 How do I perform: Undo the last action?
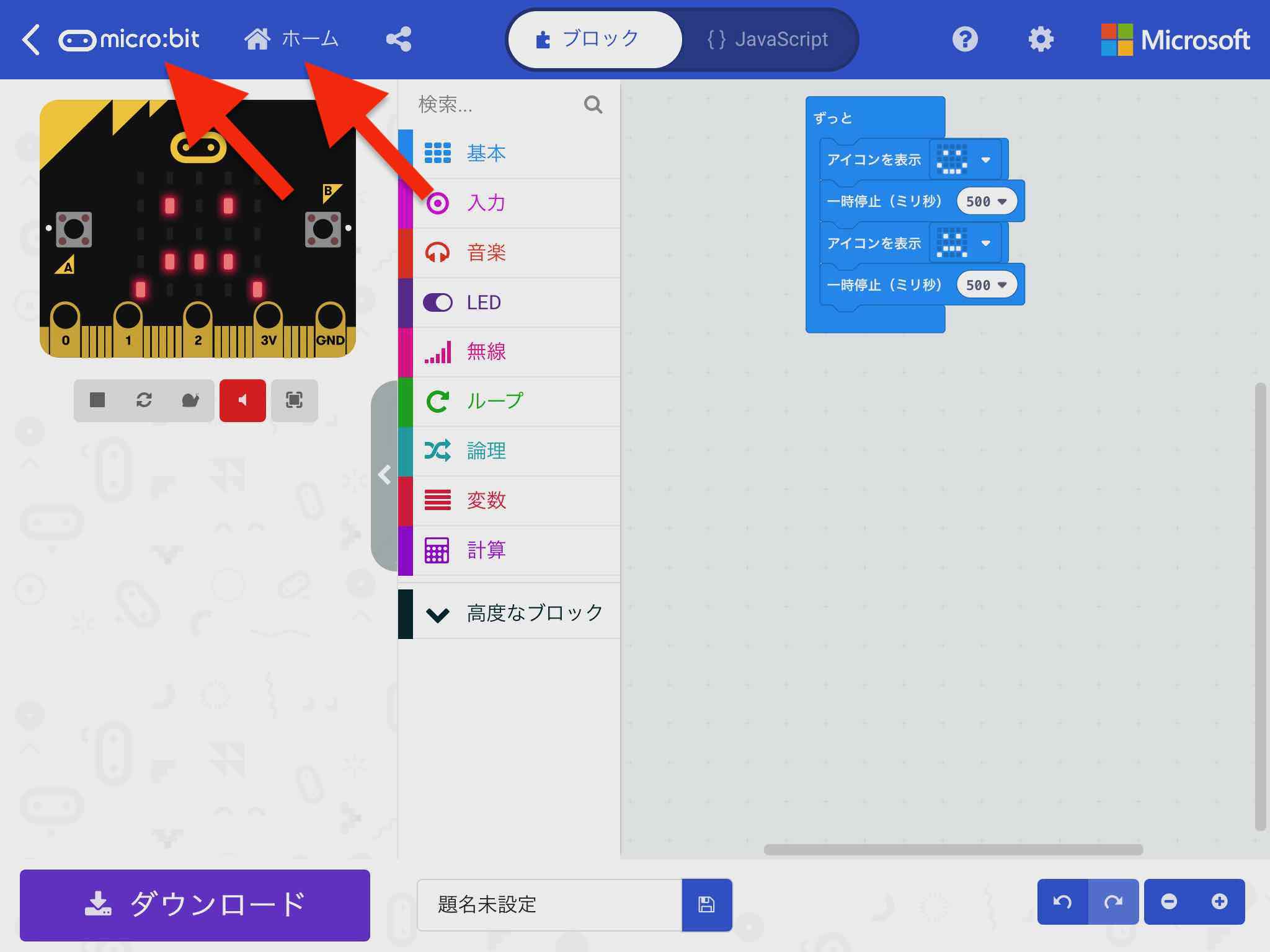pos(1062,902)
